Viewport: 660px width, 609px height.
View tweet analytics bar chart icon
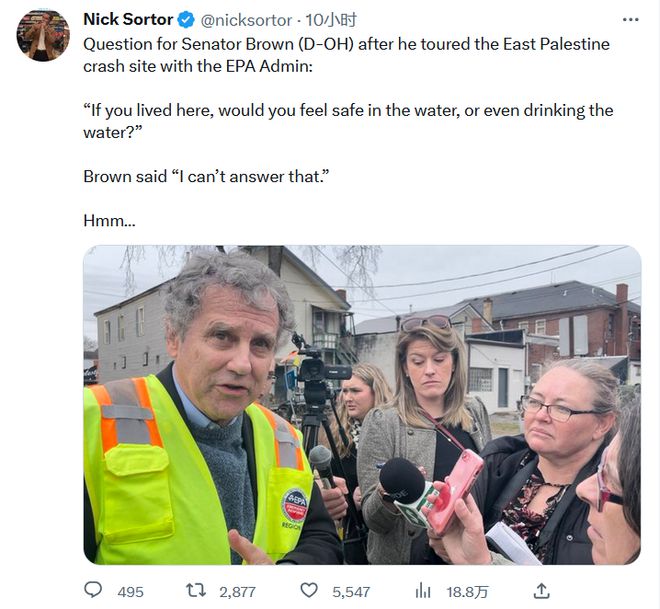(423, 591)
